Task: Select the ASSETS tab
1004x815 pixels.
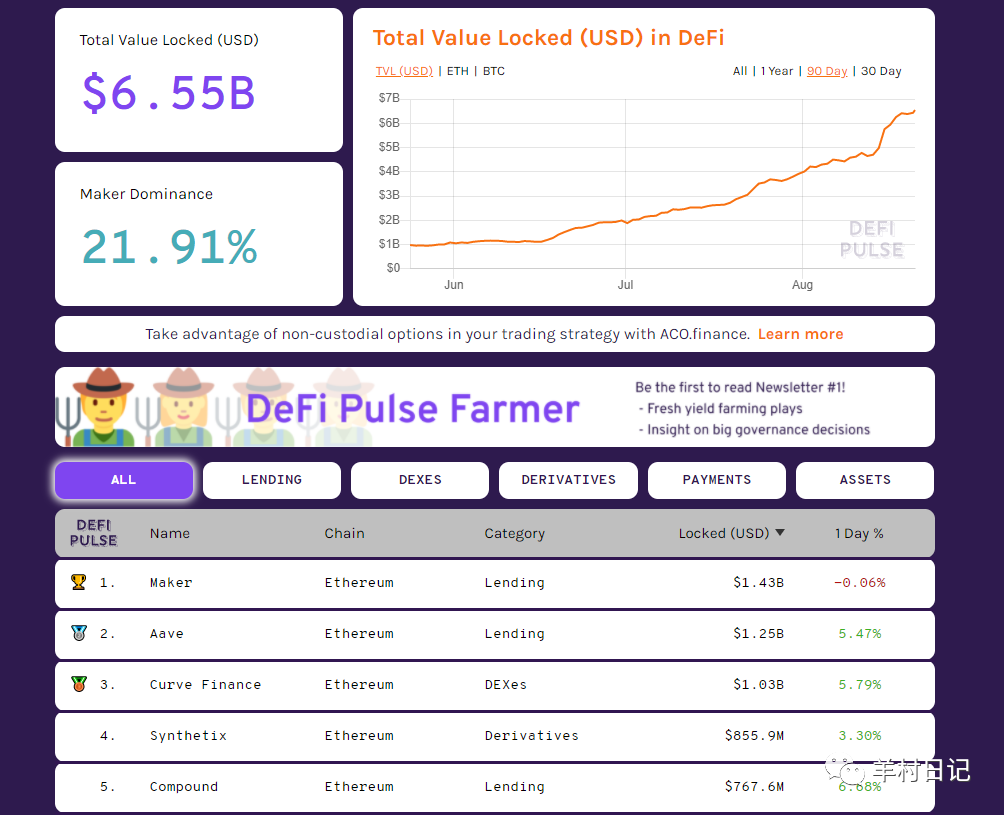Action: pos(865,480)
